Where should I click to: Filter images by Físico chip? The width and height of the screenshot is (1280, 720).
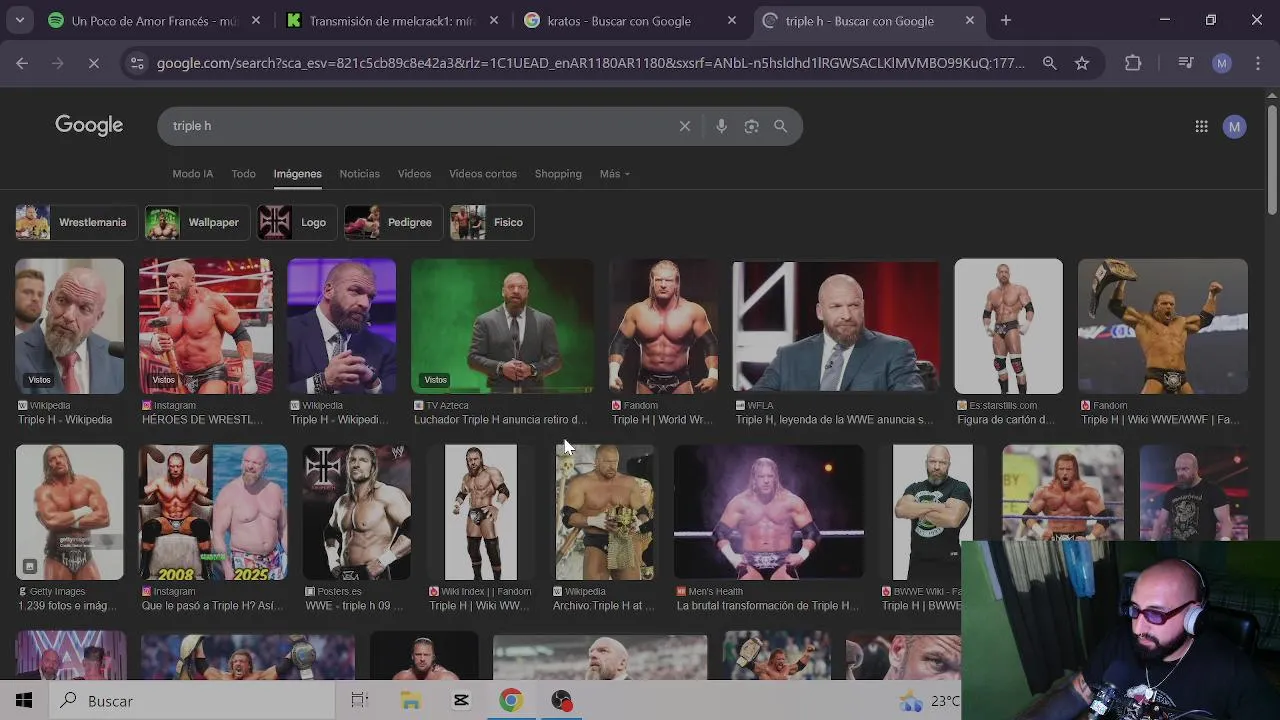coord(492,222)
